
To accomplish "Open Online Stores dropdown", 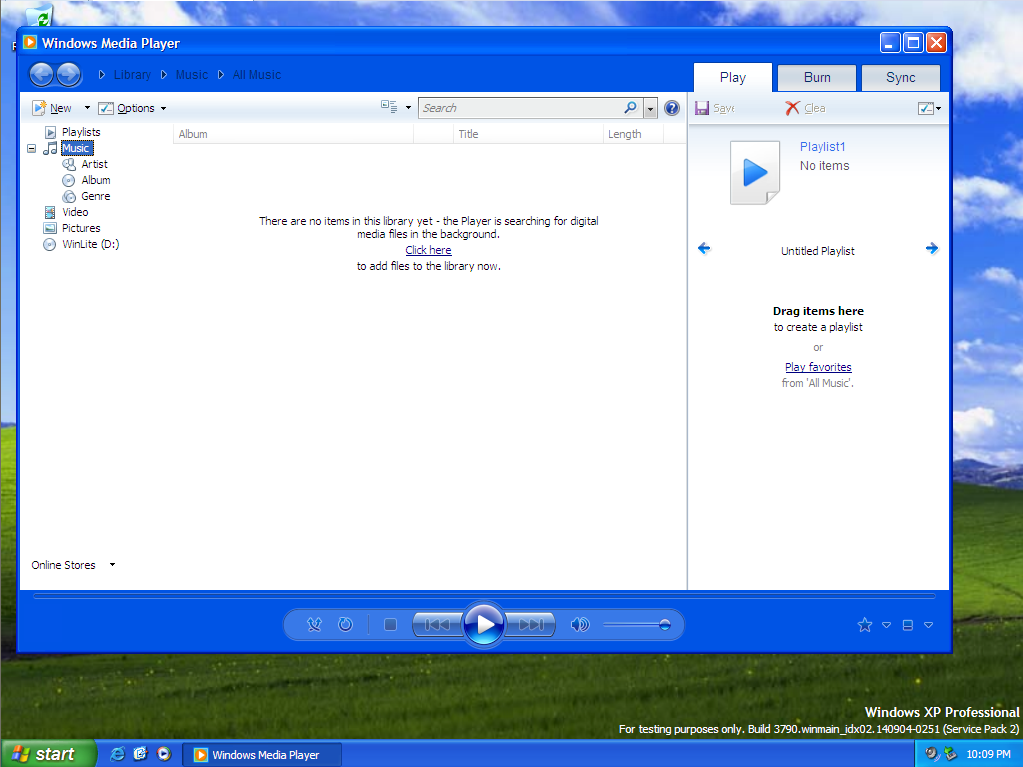I will pyautogui.click(x=73, y=565).
